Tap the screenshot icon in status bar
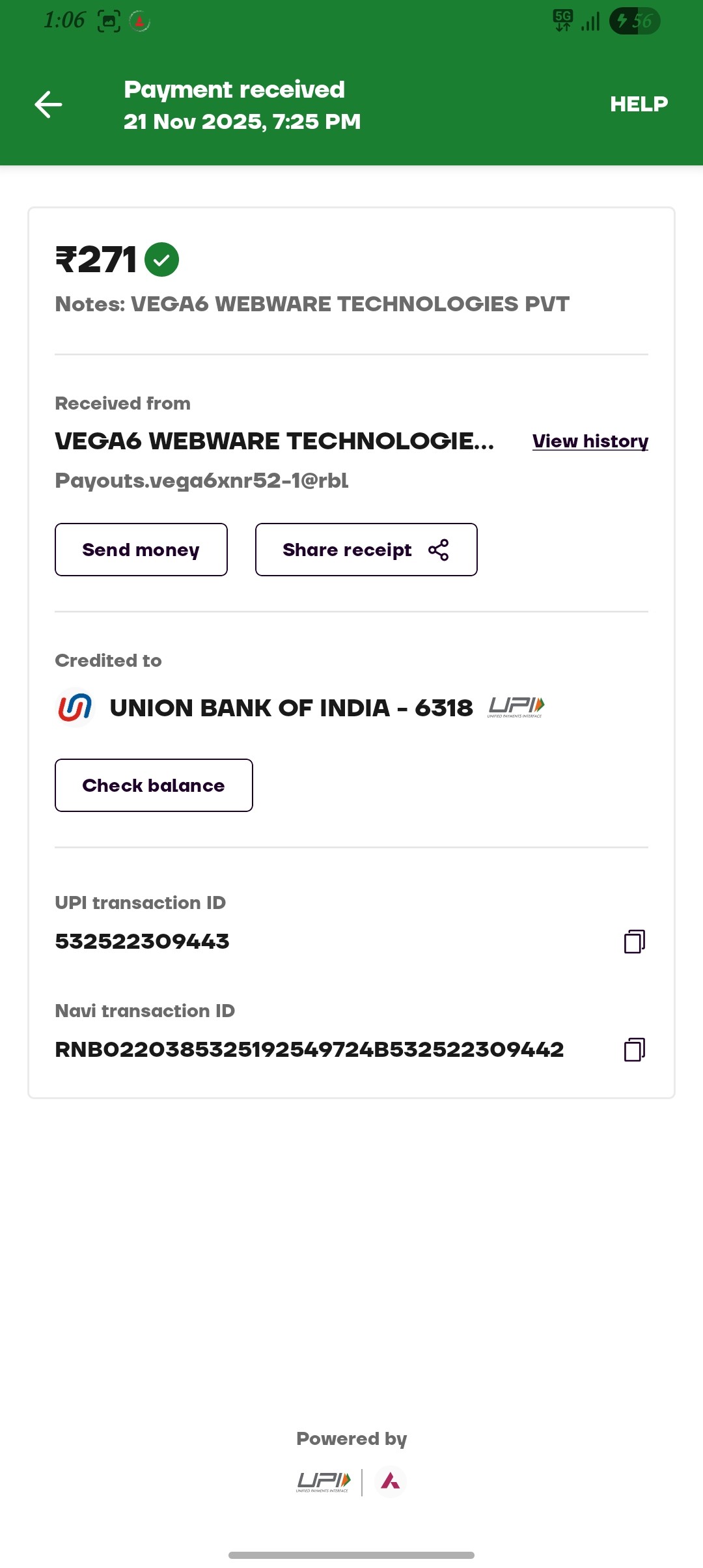The width and height of the screenshot is (703, 1568). (x=109, y=21)
